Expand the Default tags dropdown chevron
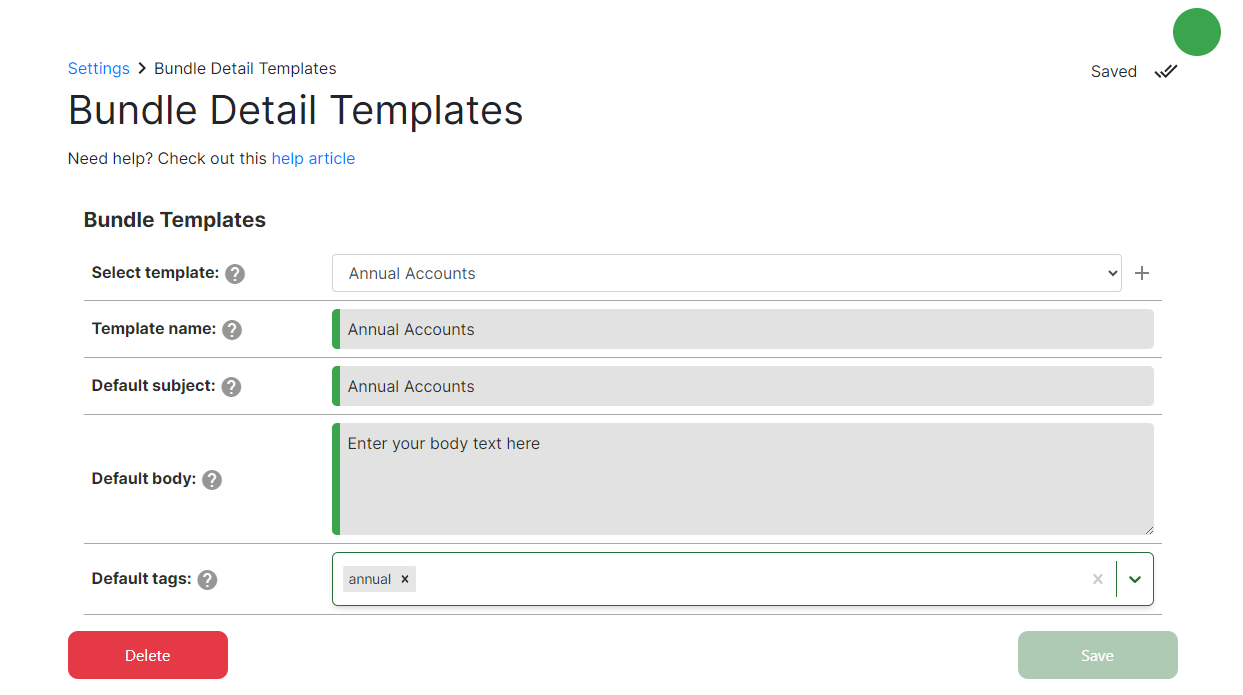Screen dimensions: 1243x695 tap(1135, 579)
